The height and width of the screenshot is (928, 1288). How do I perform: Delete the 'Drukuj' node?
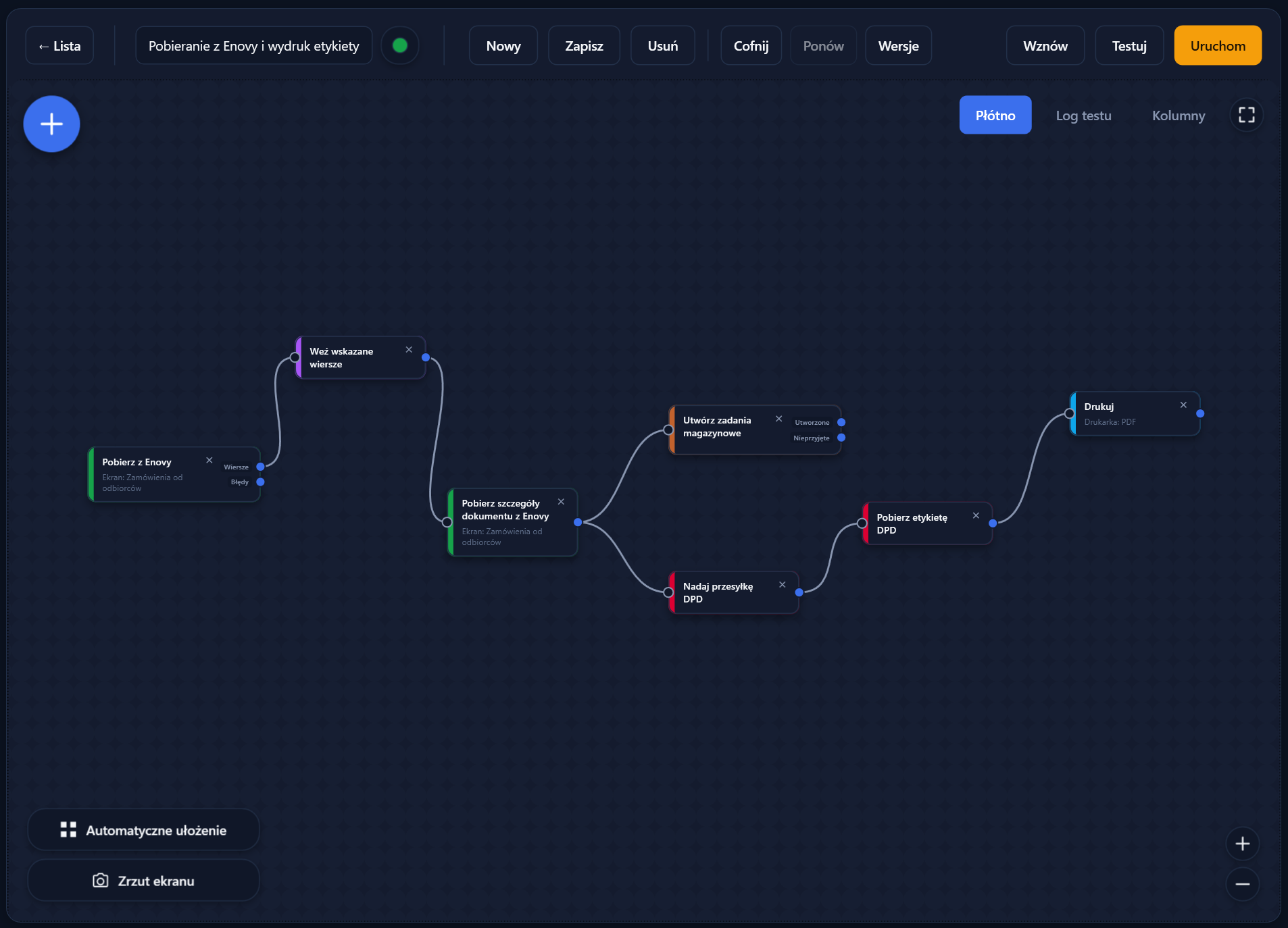pyautogui.click(x=1183, y=405)
